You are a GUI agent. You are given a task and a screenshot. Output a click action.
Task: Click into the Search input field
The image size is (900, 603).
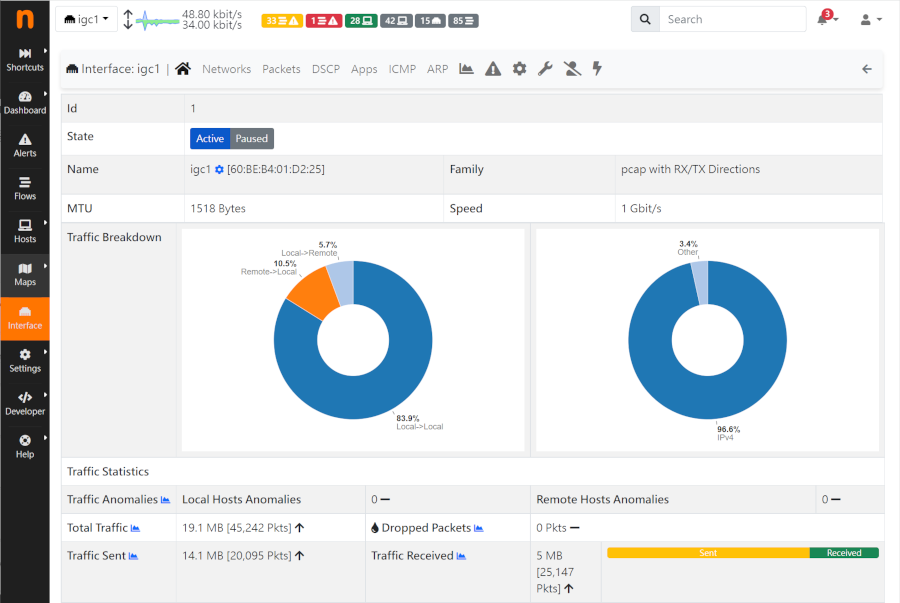click(733, 19)
